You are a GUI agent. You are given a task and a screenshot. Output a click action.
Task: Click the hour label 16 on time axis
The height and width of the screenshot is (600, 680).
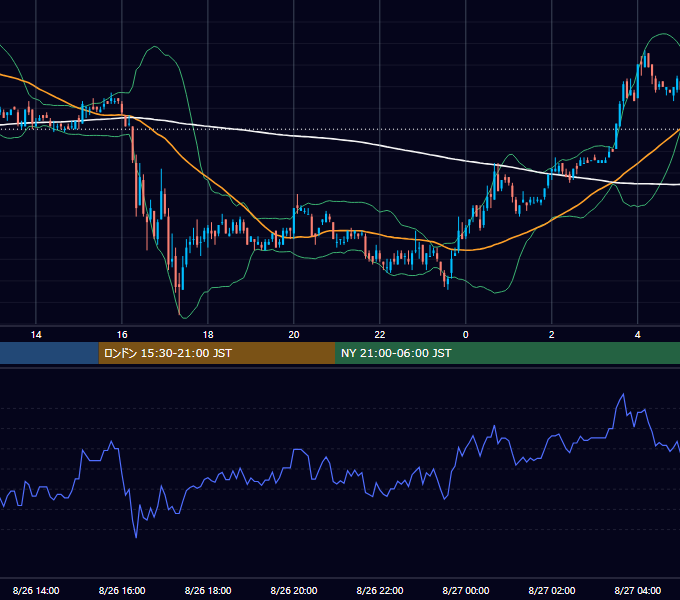point(122,335)
